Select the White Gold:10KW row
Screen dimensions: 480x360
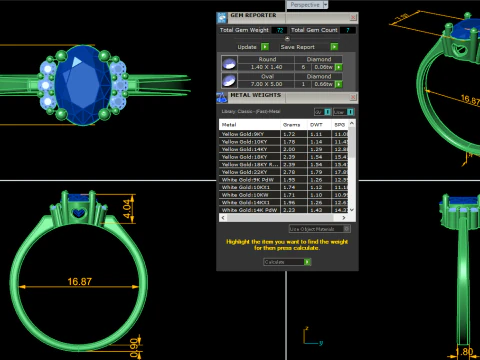pos(283,195)
